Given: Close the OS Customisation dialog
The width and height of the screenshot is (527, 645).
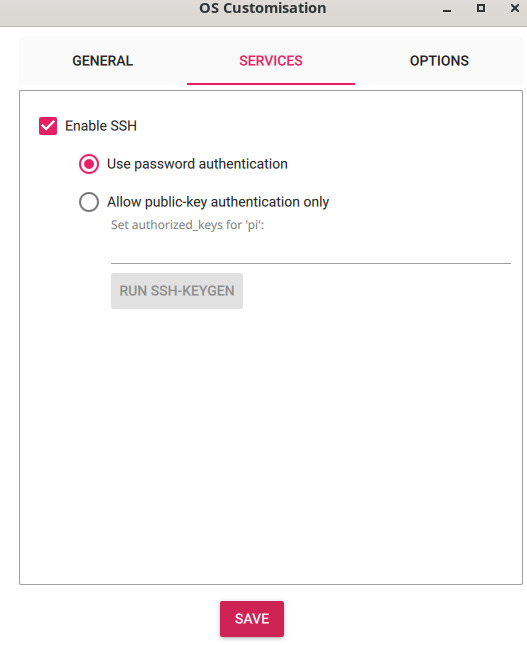Looking at the screenshot, I should (x=515, y=8).
